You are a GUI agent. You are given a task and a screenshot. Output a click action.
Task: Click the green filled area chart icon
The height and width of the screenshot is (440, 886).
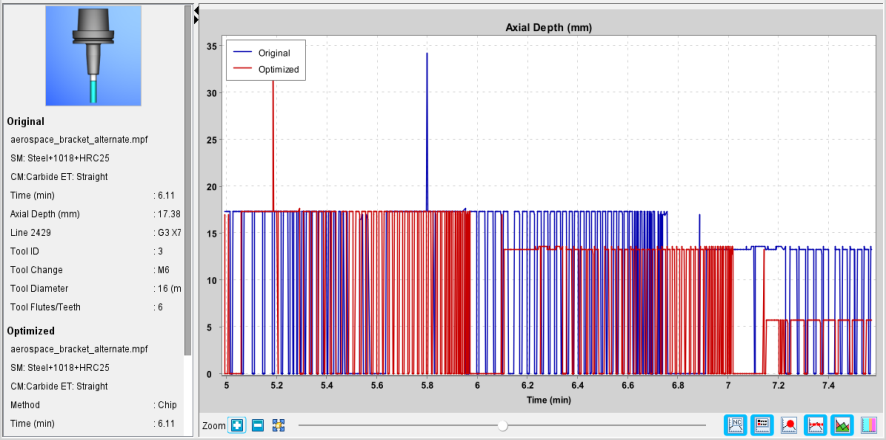[842, 424]
